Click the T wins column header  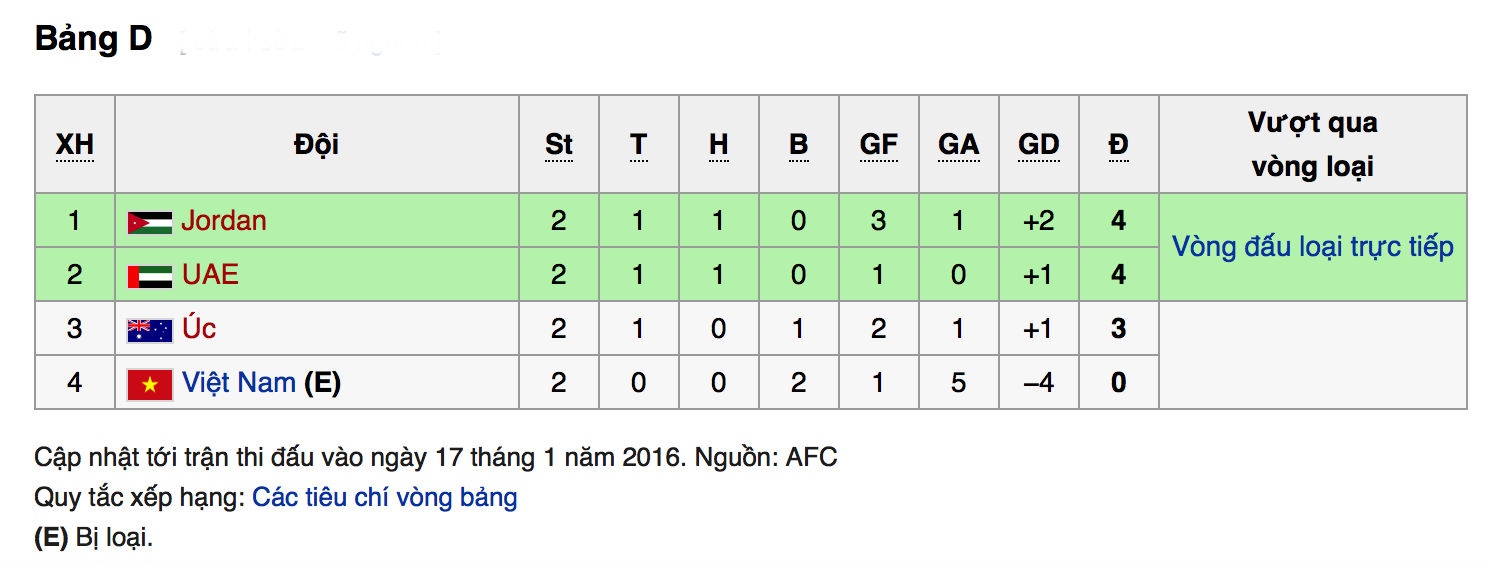[x=638, y=145]
